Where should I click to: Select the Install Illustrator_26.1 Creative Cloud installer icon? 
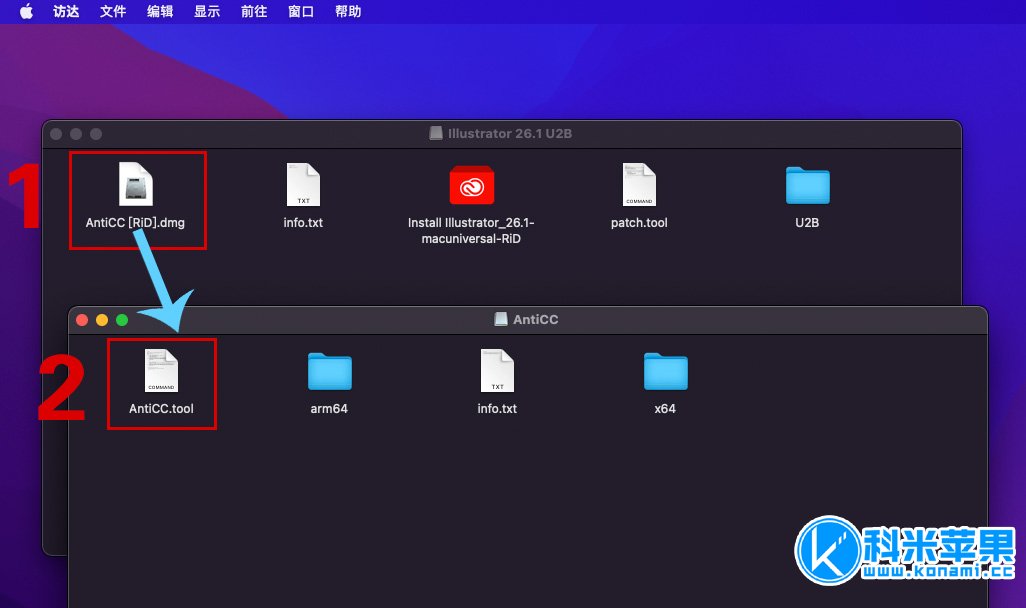[472, 185]
